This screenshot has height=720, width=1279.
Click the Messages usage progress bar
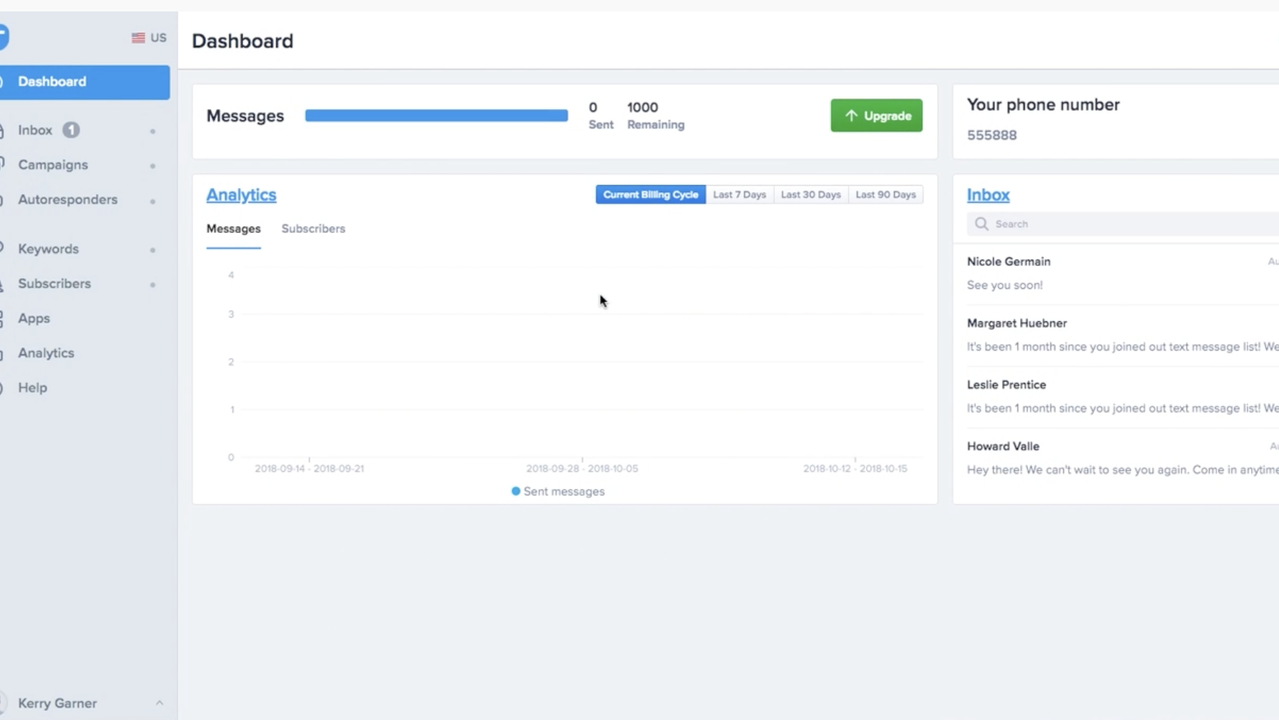tap(436, 116)
